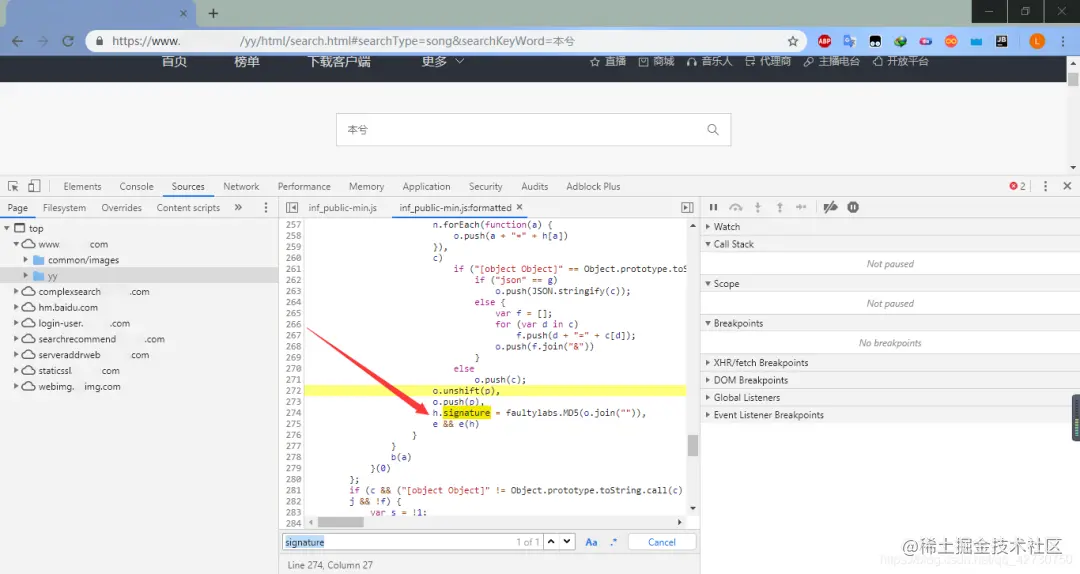Show the error count indicator details
The height and width of the screenshot is (574, 1080).
(1017, 186)
